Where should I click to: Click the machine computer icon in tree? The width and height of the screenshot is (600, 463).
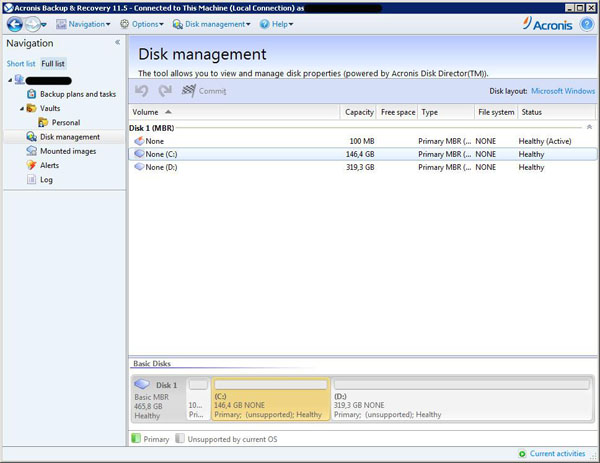[20, 80]
